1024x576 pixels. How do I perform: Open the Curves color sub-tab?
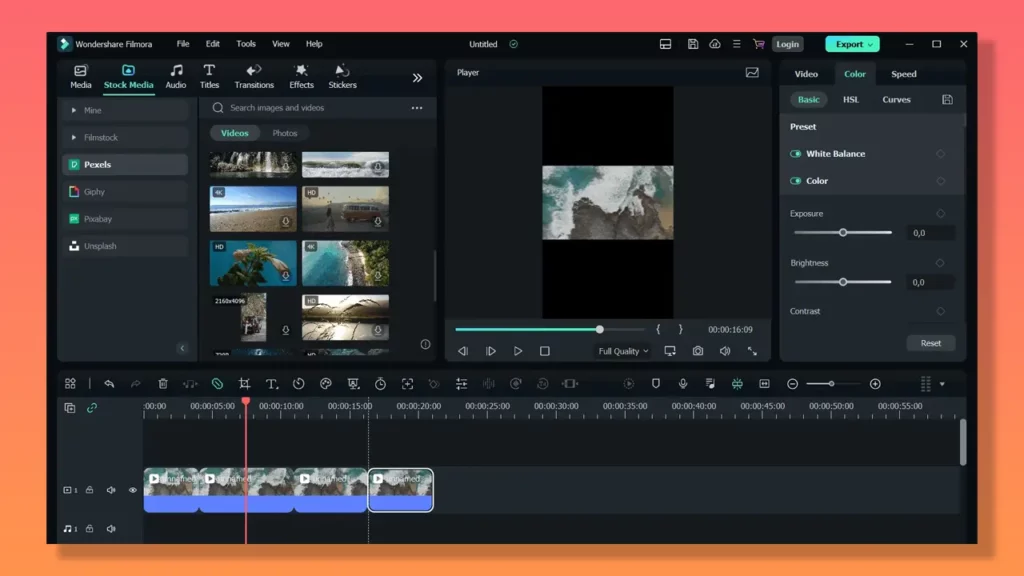[896, 100]
